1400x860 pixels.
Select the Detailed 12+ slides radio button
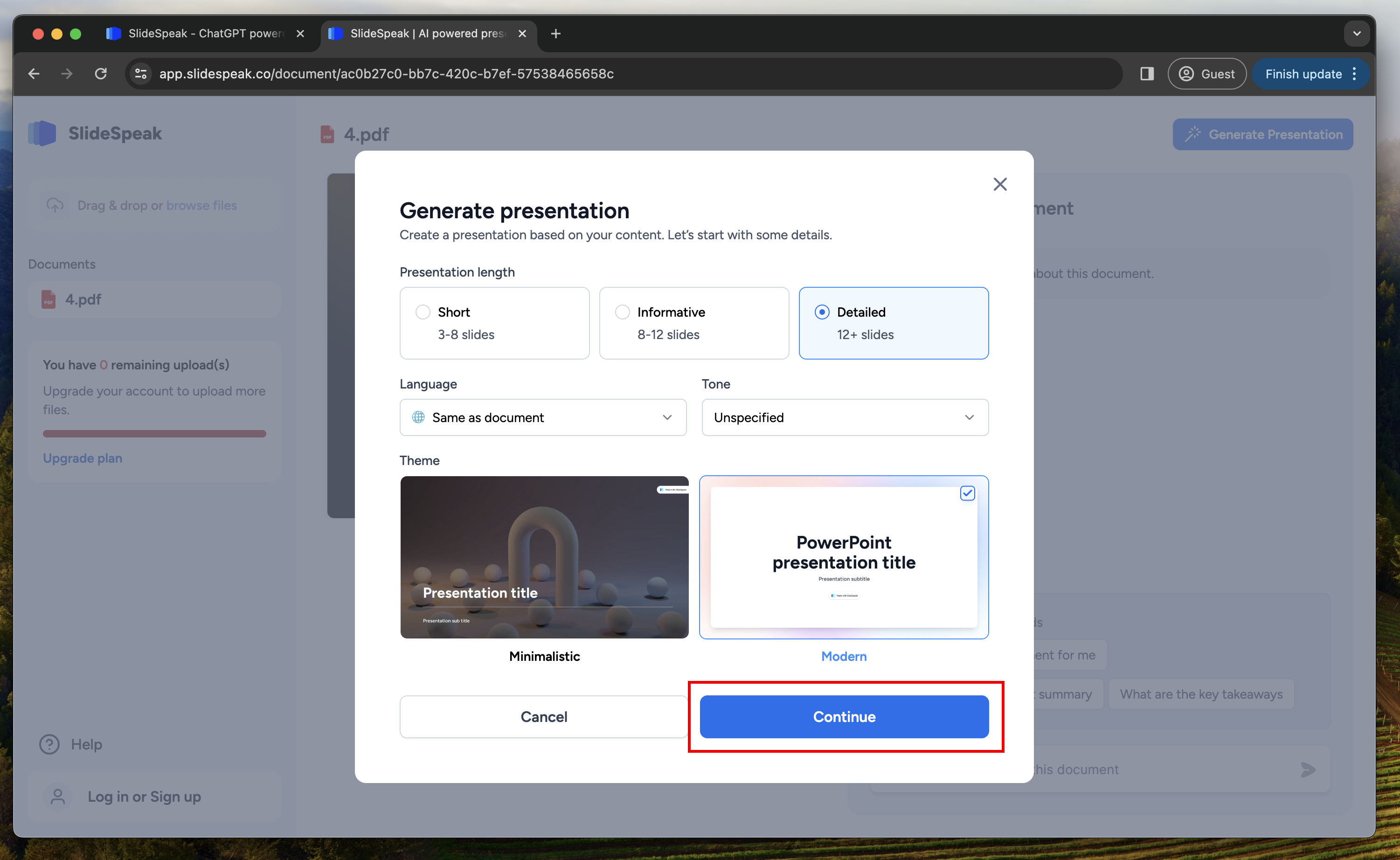(821, 312)
